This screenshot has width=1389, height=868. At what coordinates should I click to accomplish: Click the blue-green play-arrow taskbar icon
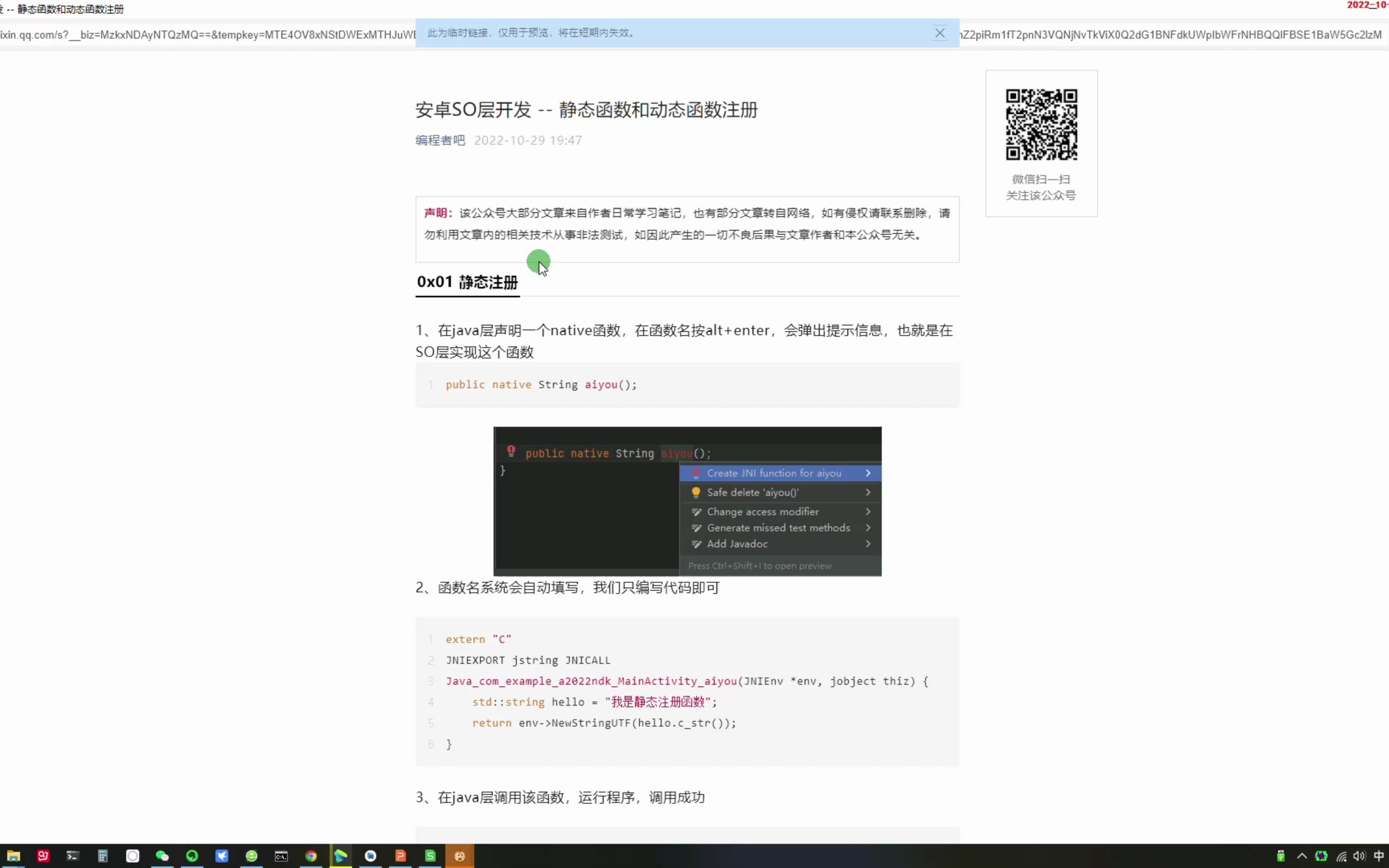pyautogui.click(x=341, y=856)
